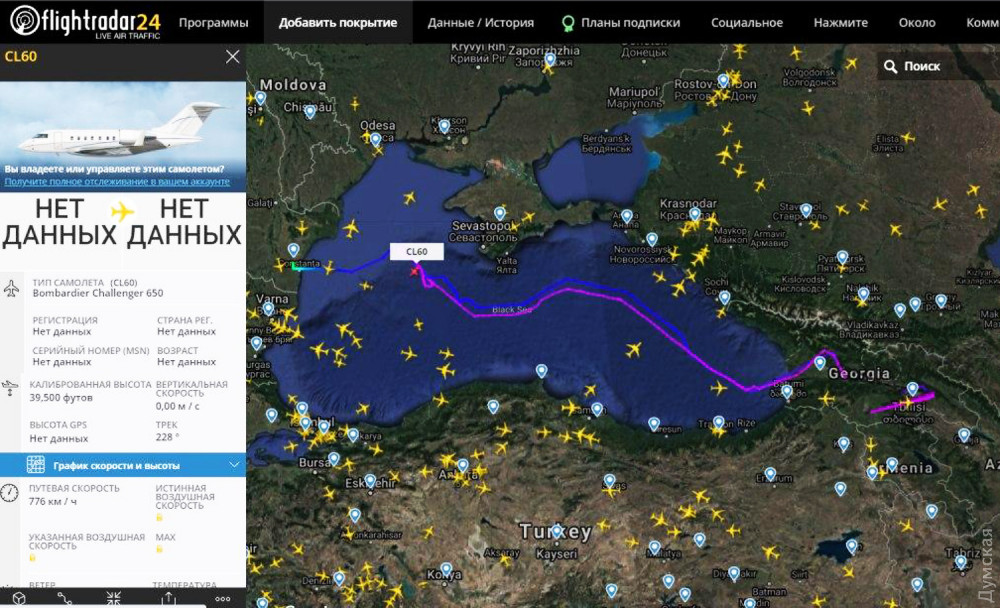This screenshot has height=608, width=1000.
Task: Open the three-dots more options icon
Action: pyautogui.click(x=222, y=598)
